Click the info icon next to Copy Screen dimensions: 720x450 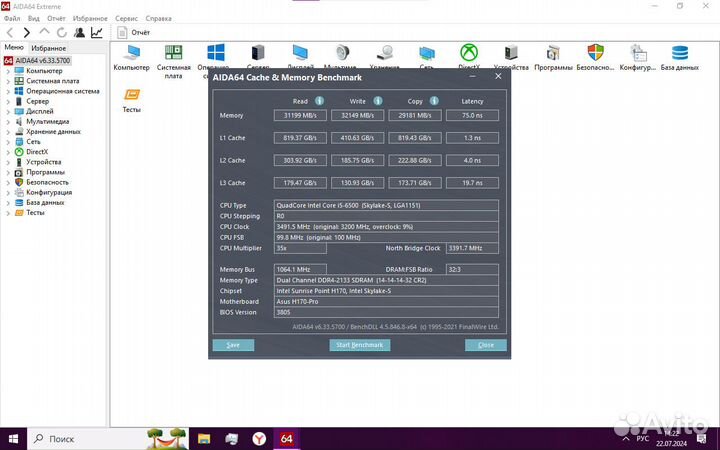[434, 101]
